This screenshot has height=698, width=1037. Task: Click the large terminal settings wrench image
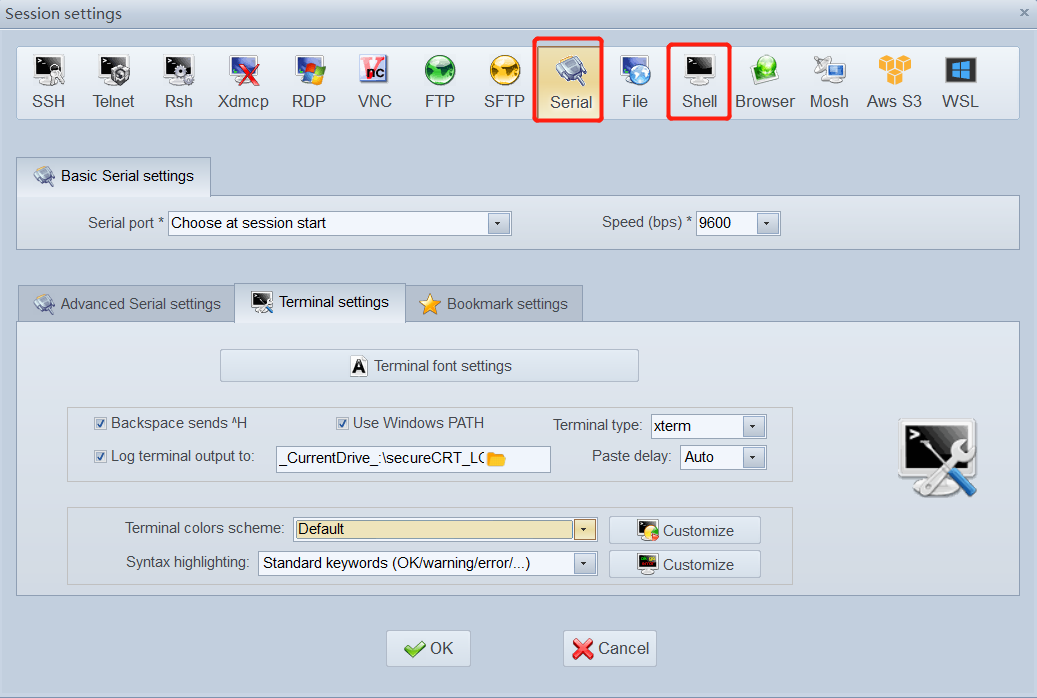pyautogui.click(x=938, y=457)
